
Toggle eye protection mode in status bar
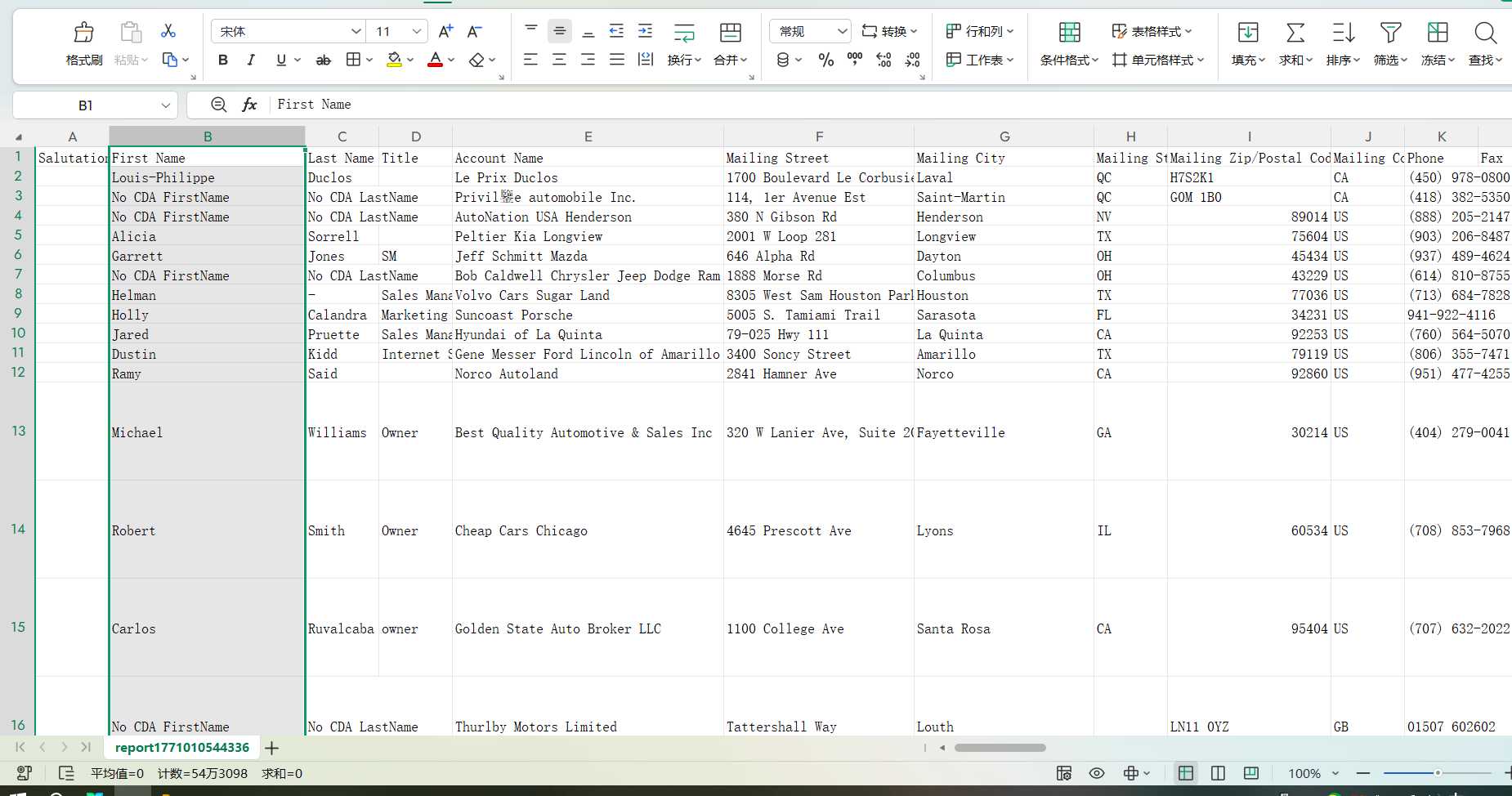click(x=1097, y=773)
